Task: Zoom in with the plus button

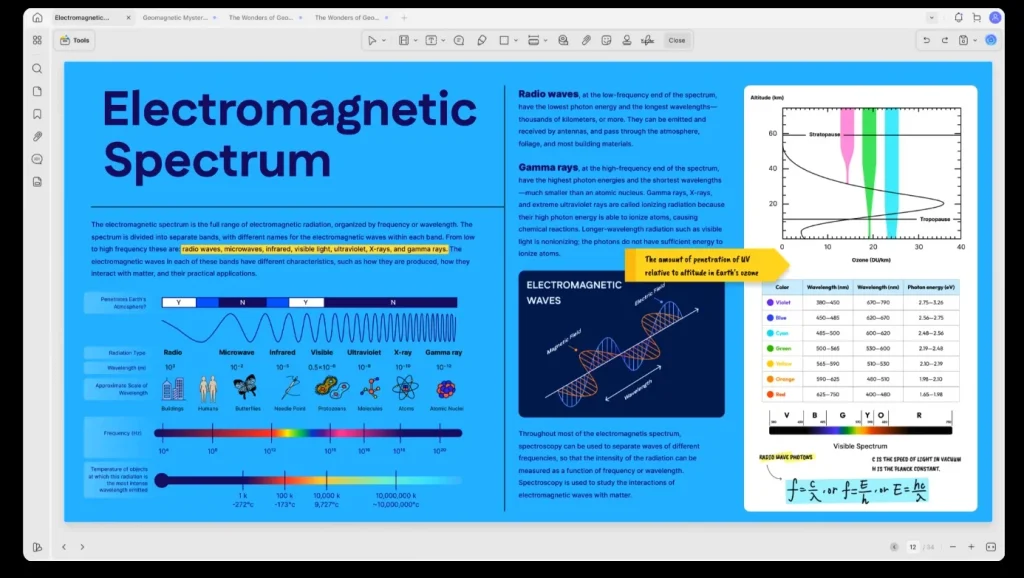Action: (x=971, y=547)
